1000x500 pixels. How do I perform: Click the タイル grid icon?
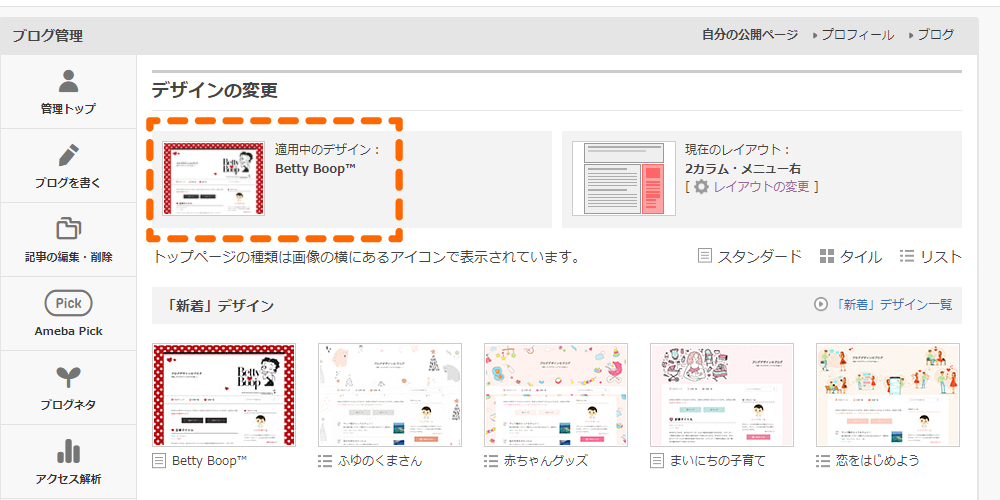click(x=827, y=256)
